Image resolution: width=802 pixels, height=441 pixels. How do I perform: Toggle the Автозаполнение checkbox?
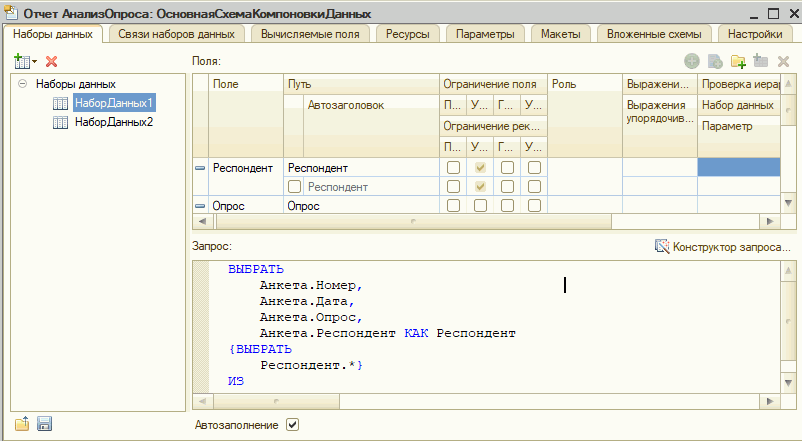pos(293,425)
